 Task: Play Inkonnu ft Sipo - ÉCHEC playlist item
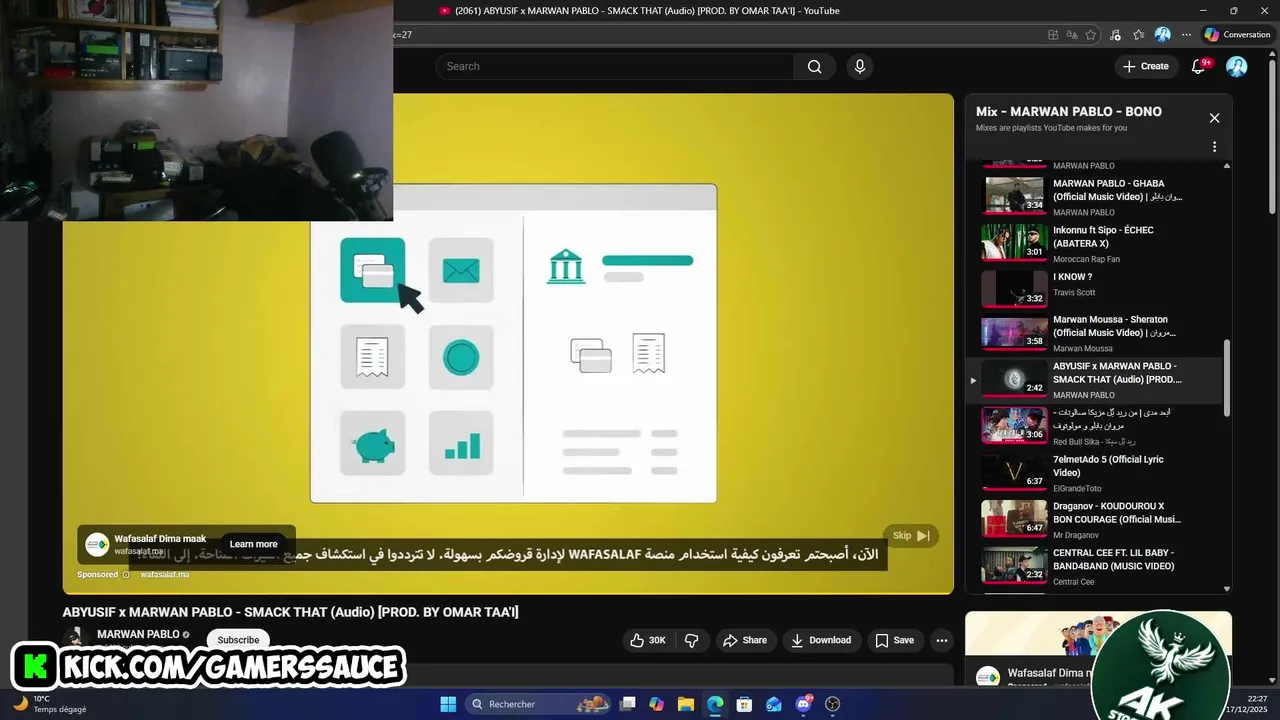tap(1099, 243)
